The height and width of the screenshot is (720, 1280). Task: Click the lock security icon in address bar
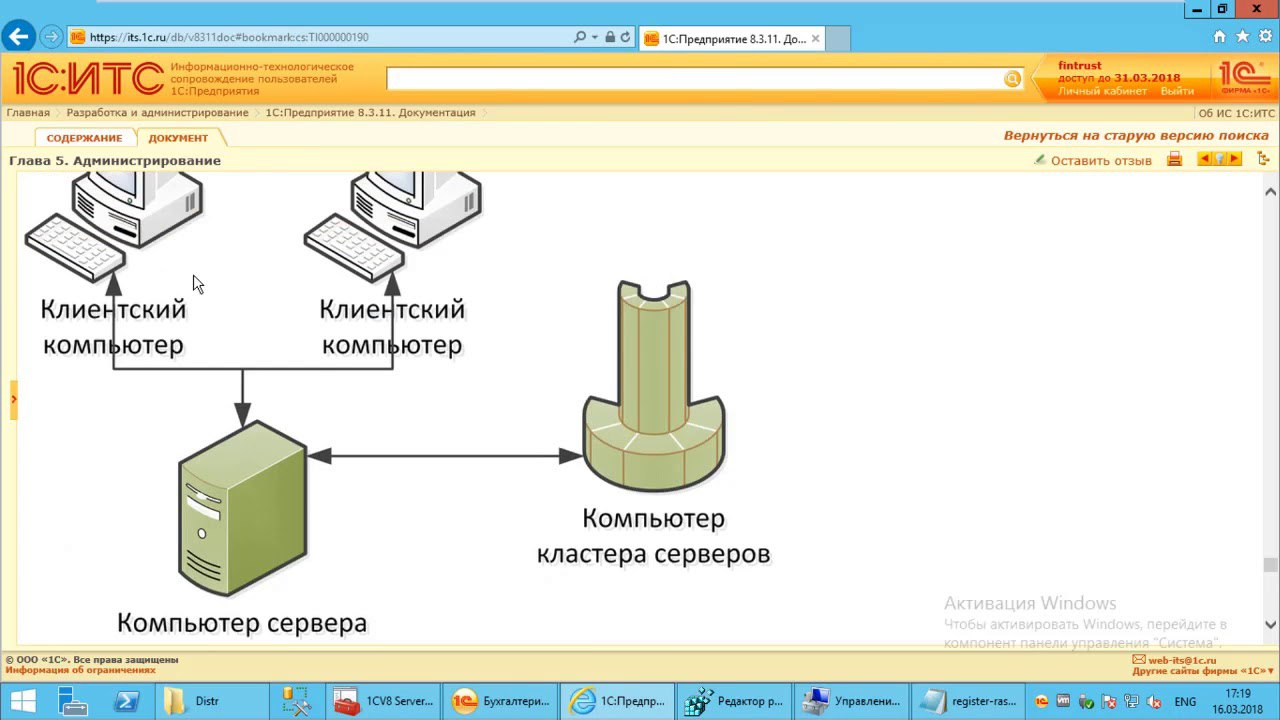click(610, 37)
